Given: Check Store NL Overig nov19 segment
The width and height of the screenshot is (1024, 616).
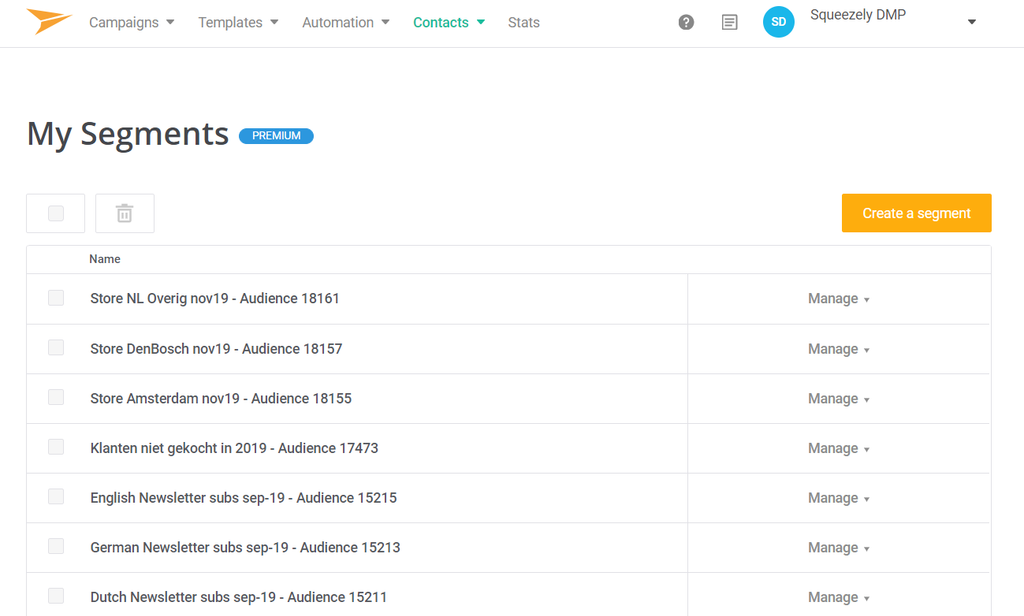Looking at the screenshot, I should tap(56, 298).
